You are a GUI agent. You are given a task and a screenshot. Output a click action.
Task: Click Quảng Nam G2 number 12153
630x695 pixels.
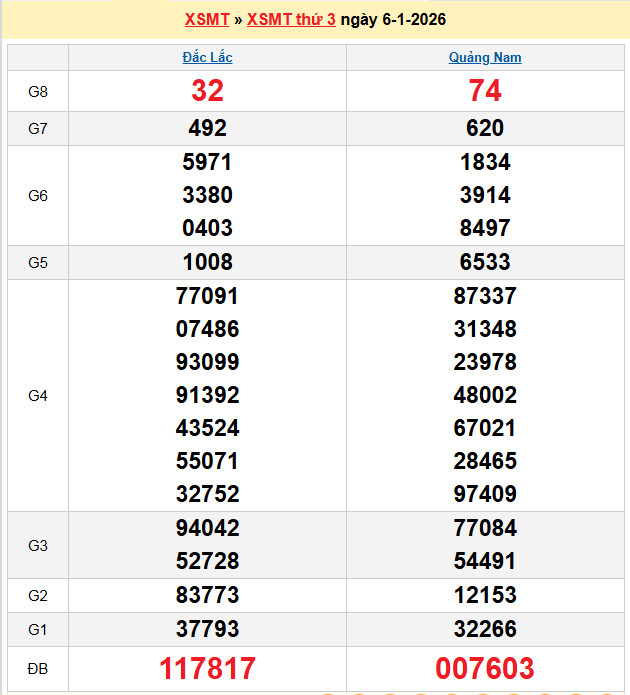coord(486,595)
